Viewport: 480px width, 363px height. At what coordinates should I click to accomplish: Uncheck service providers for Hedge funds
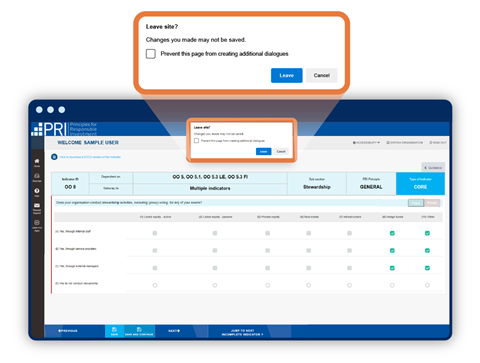(392, 251)
